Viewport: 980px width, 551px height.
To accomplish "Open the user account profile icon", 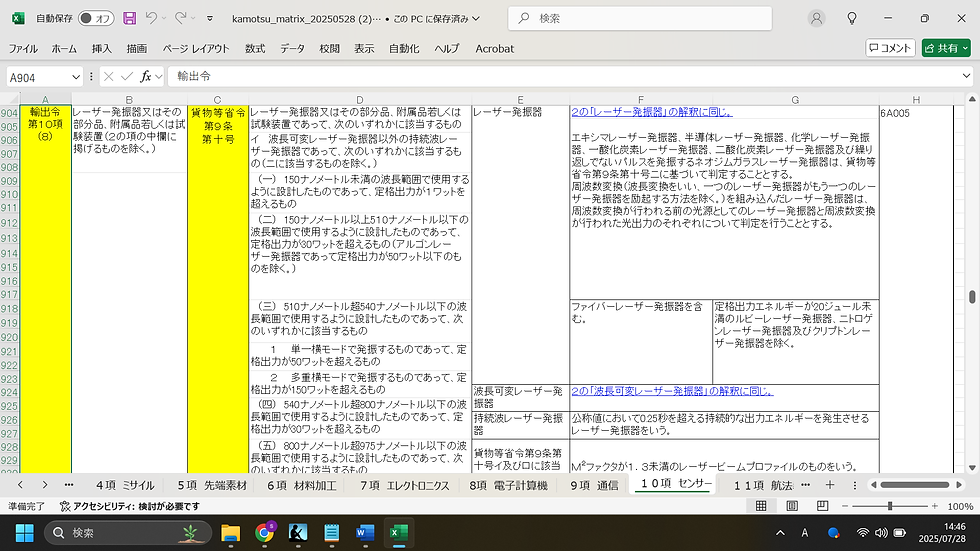I will (816, 19).
